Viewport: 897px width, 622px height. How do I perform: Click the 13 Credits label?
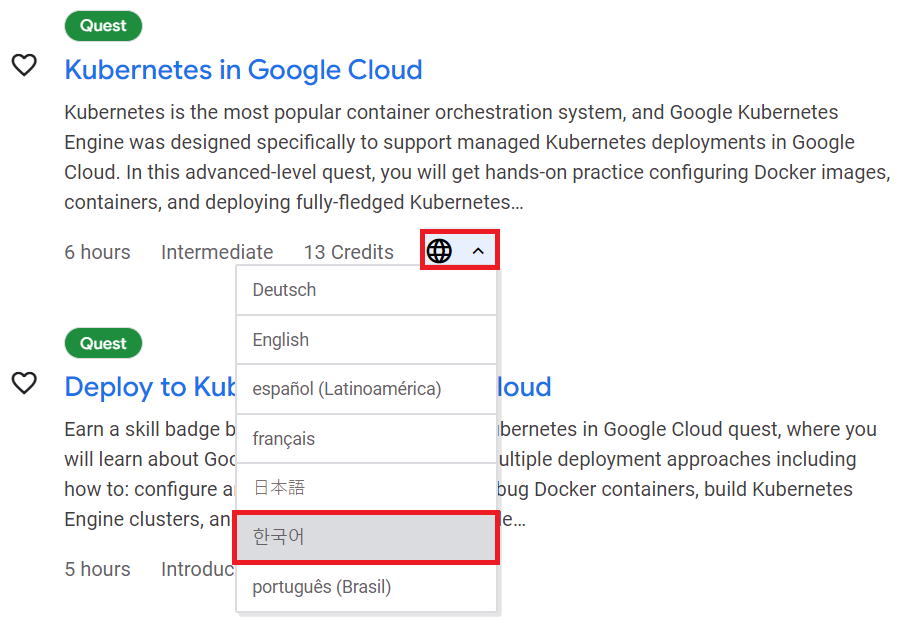pos(348,252)
